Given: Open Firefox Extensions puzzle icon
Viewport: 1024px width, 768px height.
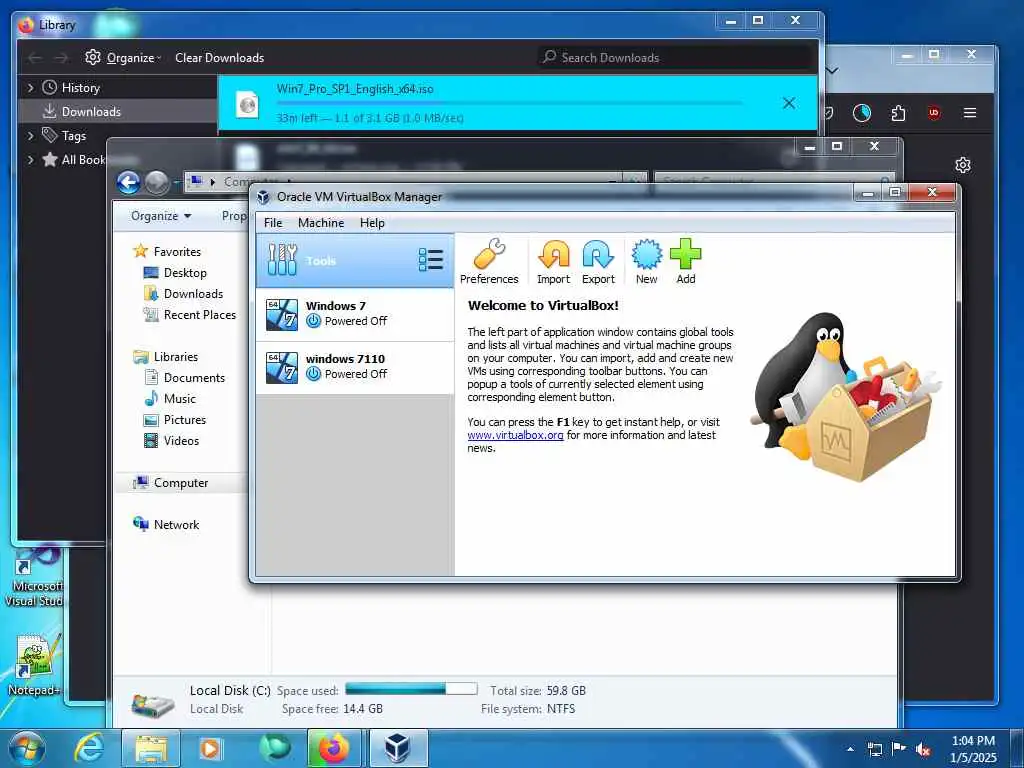Looking at the screenshot, I should pyautogui.click(x=899, y=113).
